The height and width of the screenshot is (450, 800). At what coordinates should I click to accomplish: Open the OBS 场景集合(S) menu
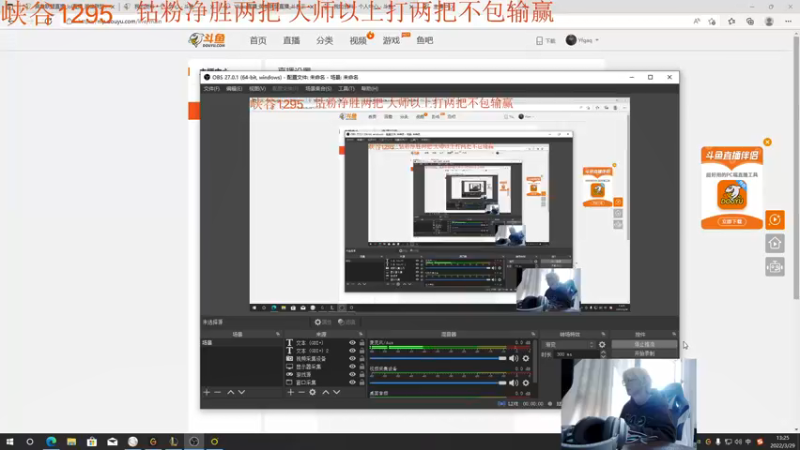pos(318,89)
